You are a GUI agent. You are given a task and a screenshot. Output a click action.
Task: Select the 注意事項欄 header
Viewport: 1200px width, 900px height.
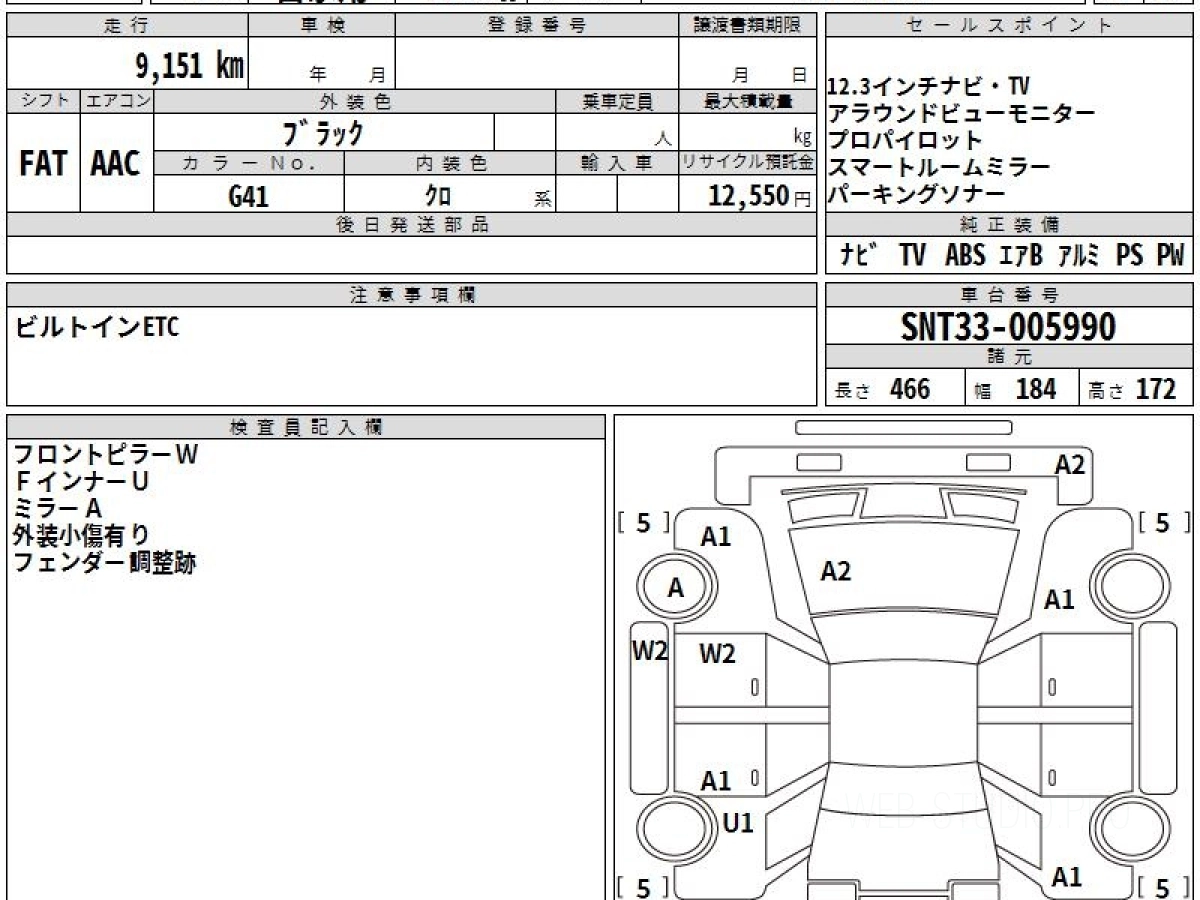412,294
